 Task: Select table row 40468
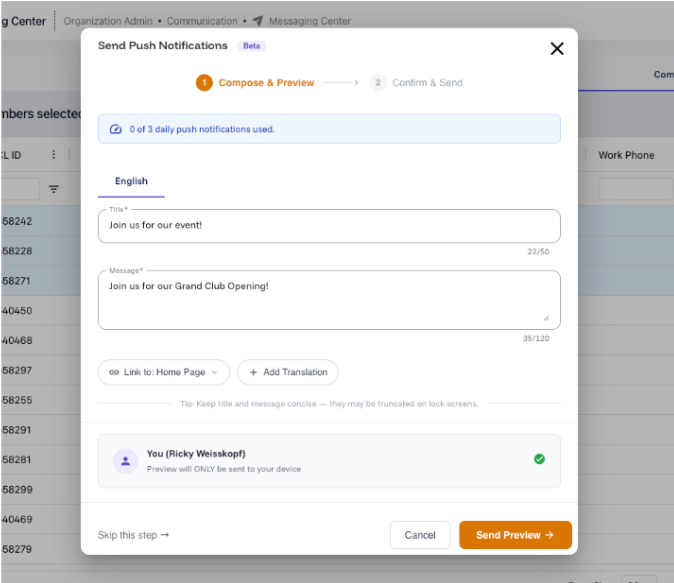tap(40, 340)
